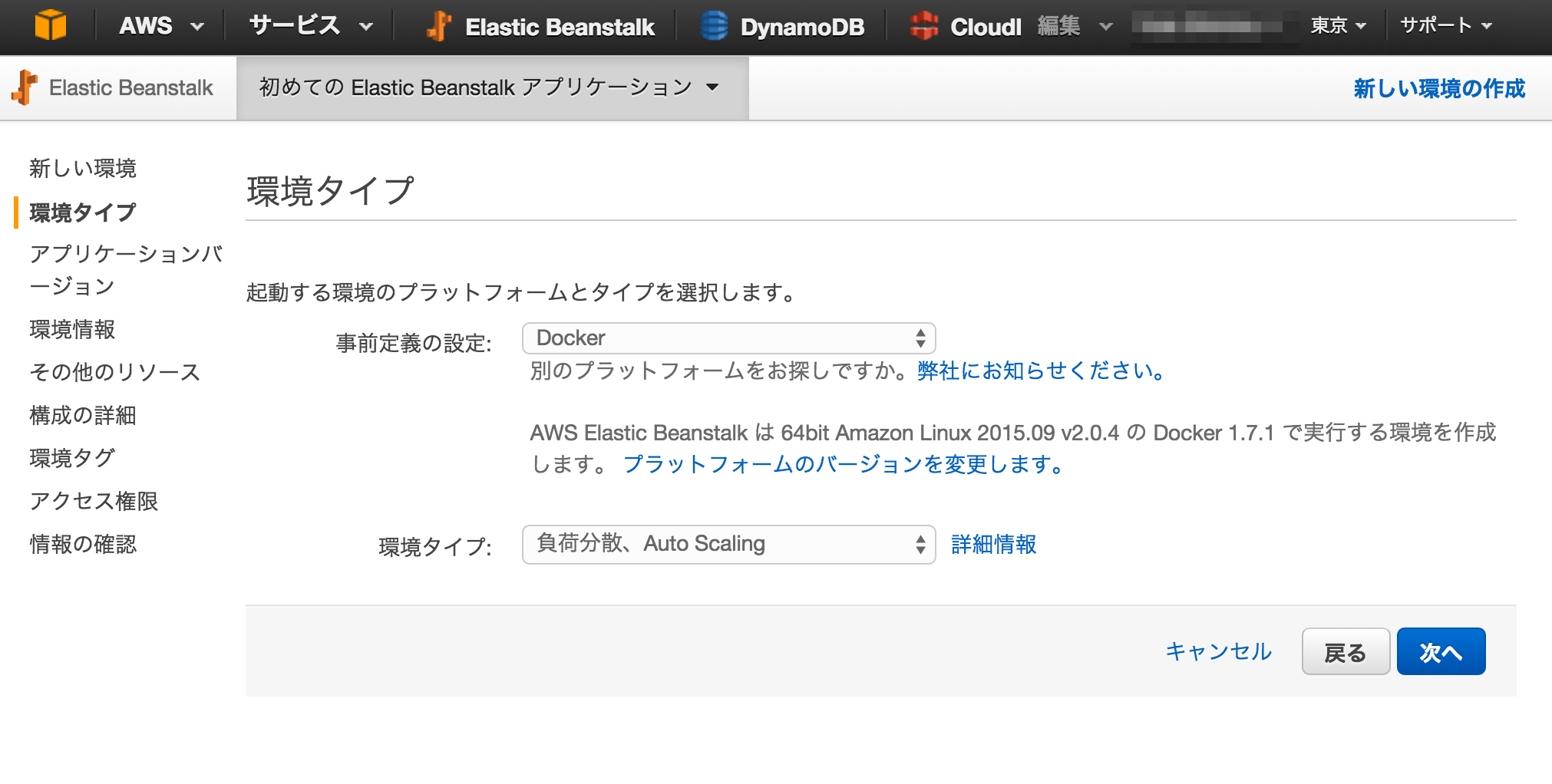Click the AWS cube home icon
The width and height of the screenshot is (1552, 784).
coord(51,25)
